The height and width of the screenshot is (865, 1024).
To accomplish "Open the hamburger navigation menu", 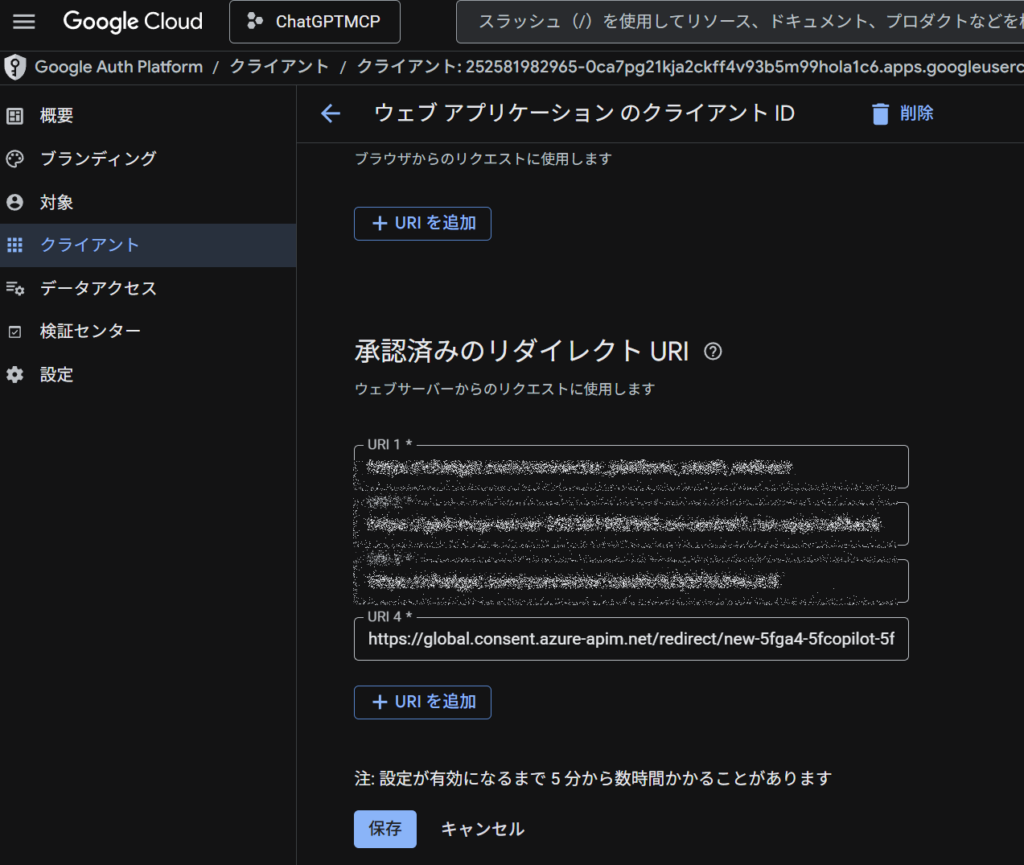I will click(x=24, y=21).
